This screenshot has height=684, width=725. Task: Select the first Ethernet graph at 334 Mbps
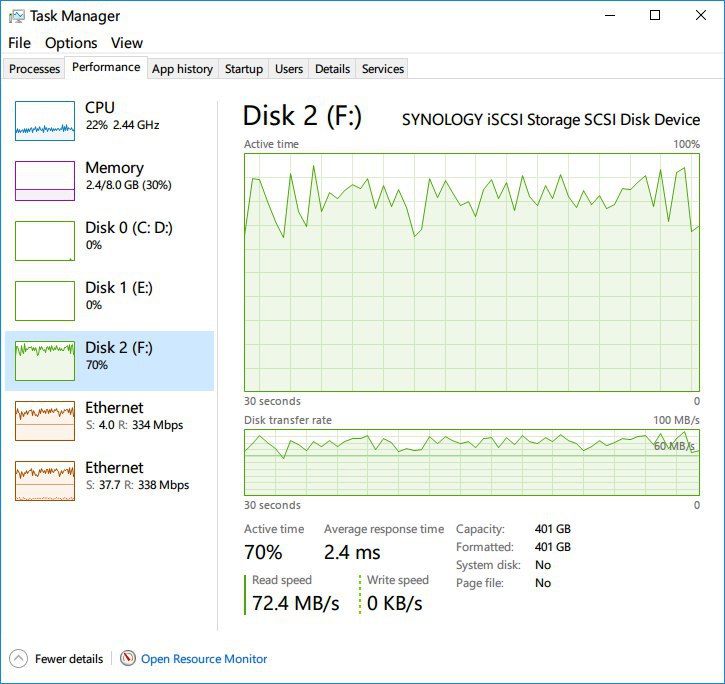(x=45, y=420)
